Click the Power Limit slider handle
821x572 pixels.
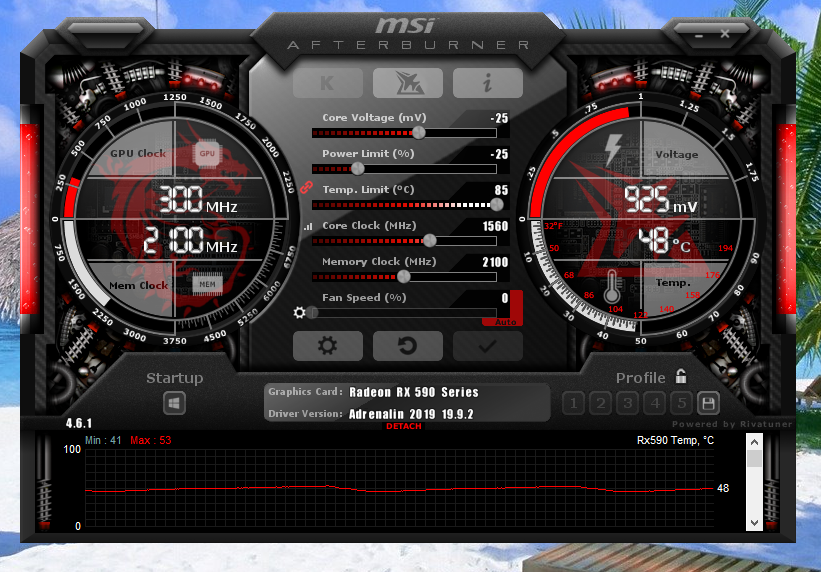click(358, 169)
